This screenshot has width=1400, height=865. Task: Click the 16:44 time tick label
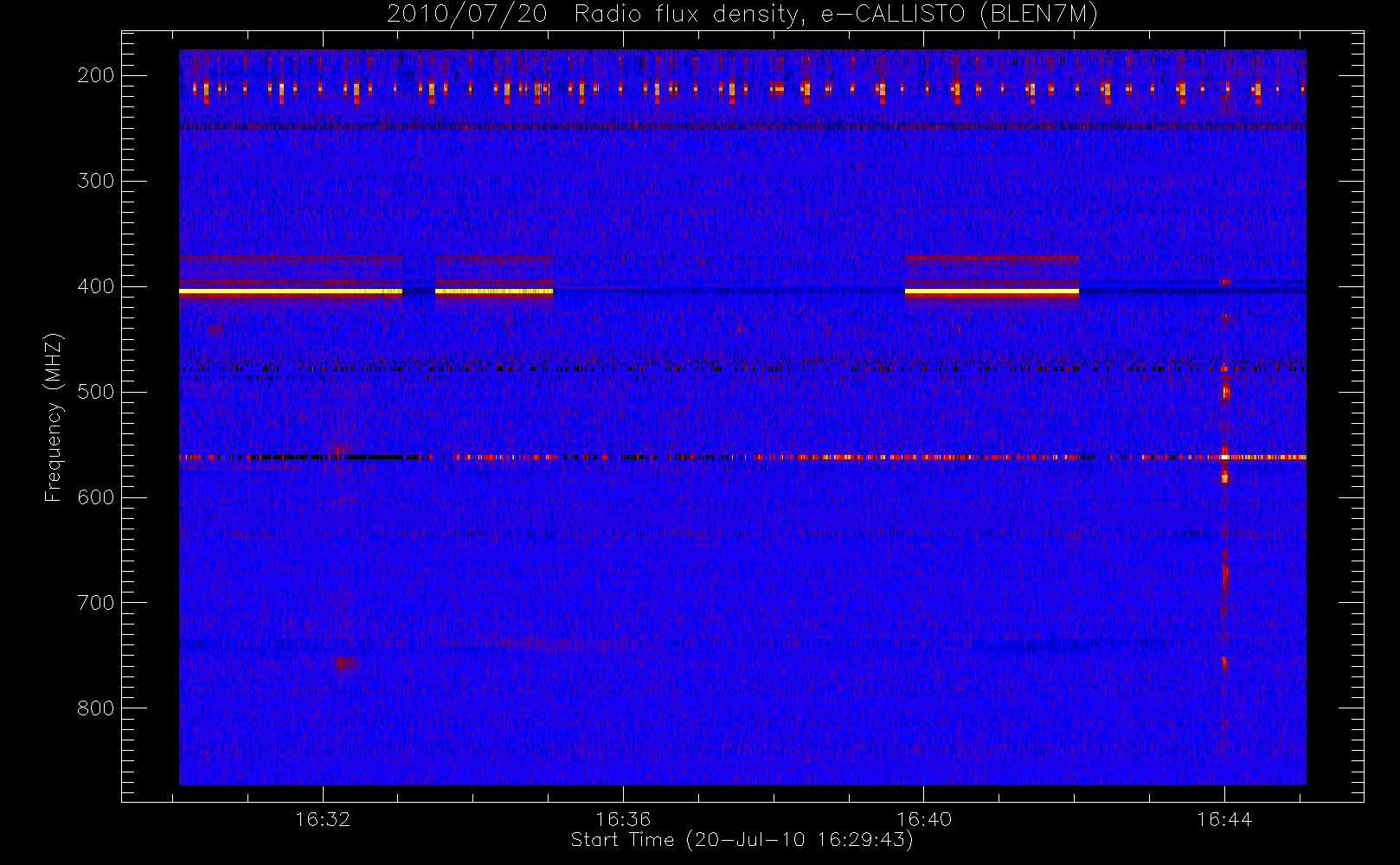pos(1224,819)
